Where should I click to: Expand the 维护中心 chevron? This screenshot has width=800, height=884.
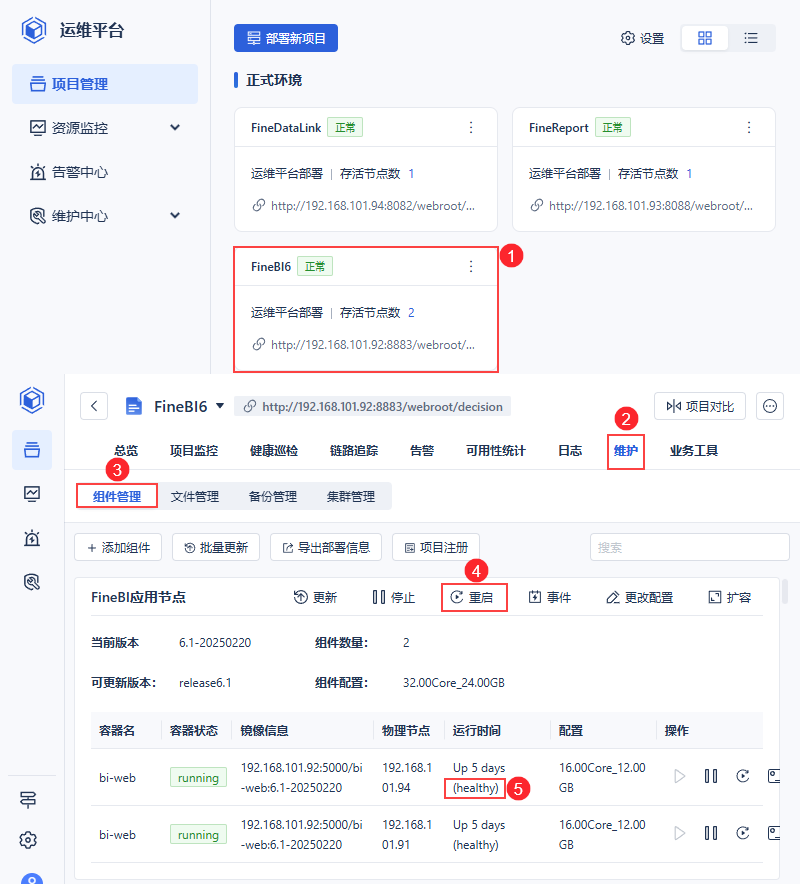coord(175,215)
